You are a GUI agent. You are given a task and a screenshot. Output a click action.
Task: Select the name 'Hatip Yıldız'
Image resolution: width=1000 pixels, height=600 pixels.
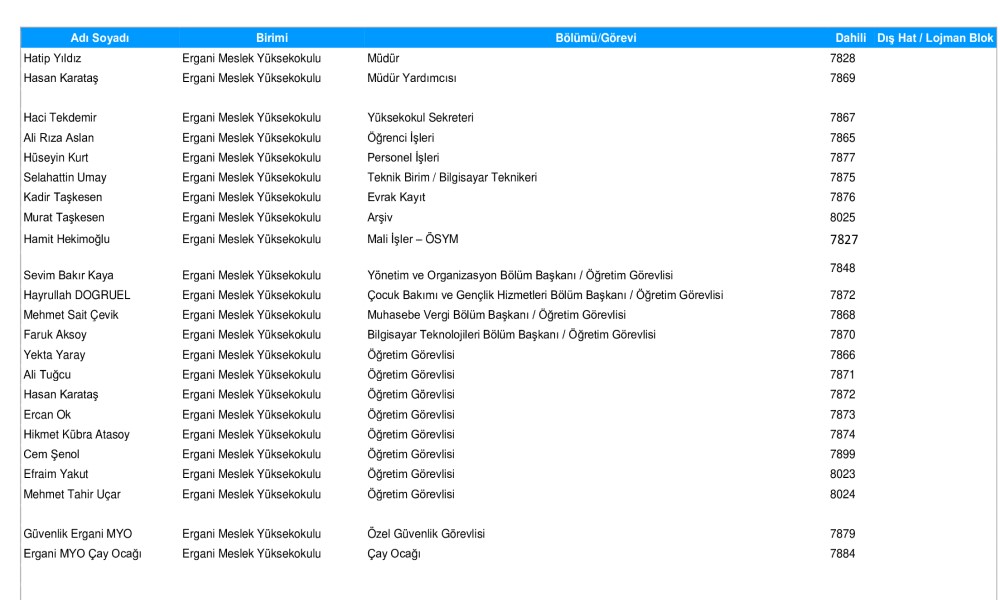(x=52, y=59)
